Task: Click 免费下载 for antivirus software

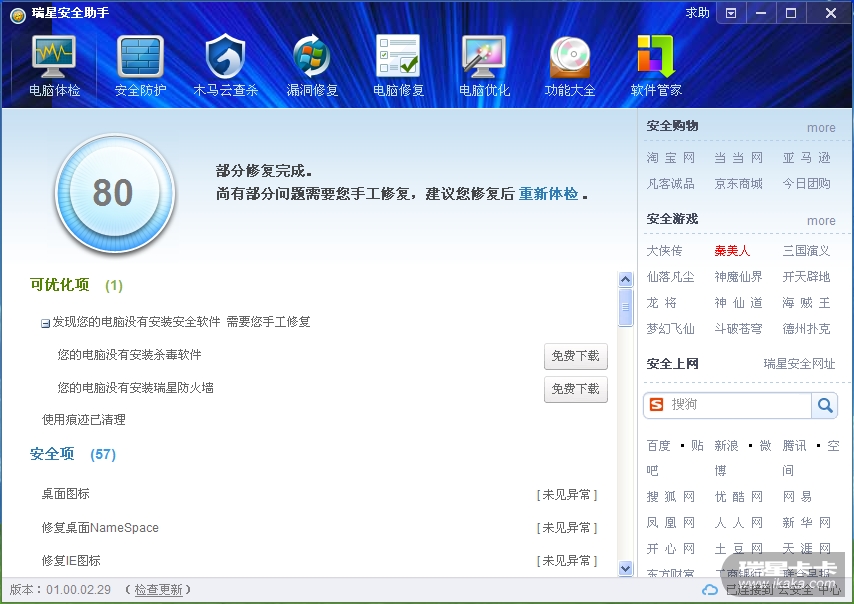Action: click(x=576, y=356)
